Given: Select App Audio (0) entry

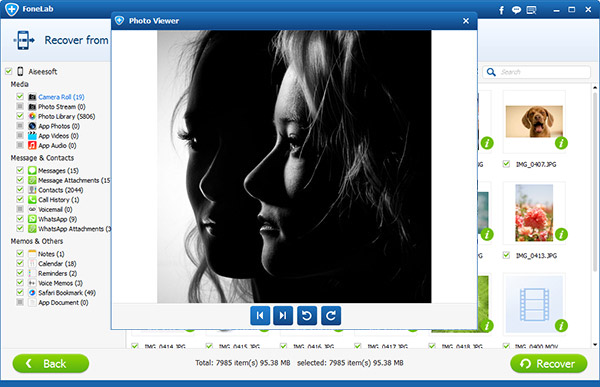Looking at the screenshot, I should tap(57, 145).
